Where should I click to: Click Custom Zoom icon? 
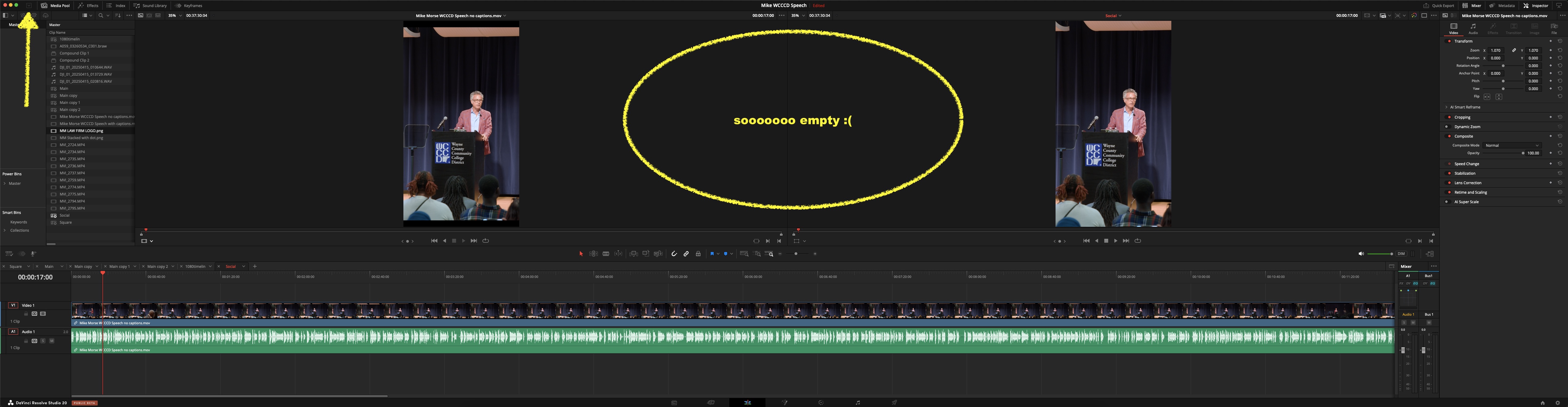pyautogui.click(x=769, y=254)
